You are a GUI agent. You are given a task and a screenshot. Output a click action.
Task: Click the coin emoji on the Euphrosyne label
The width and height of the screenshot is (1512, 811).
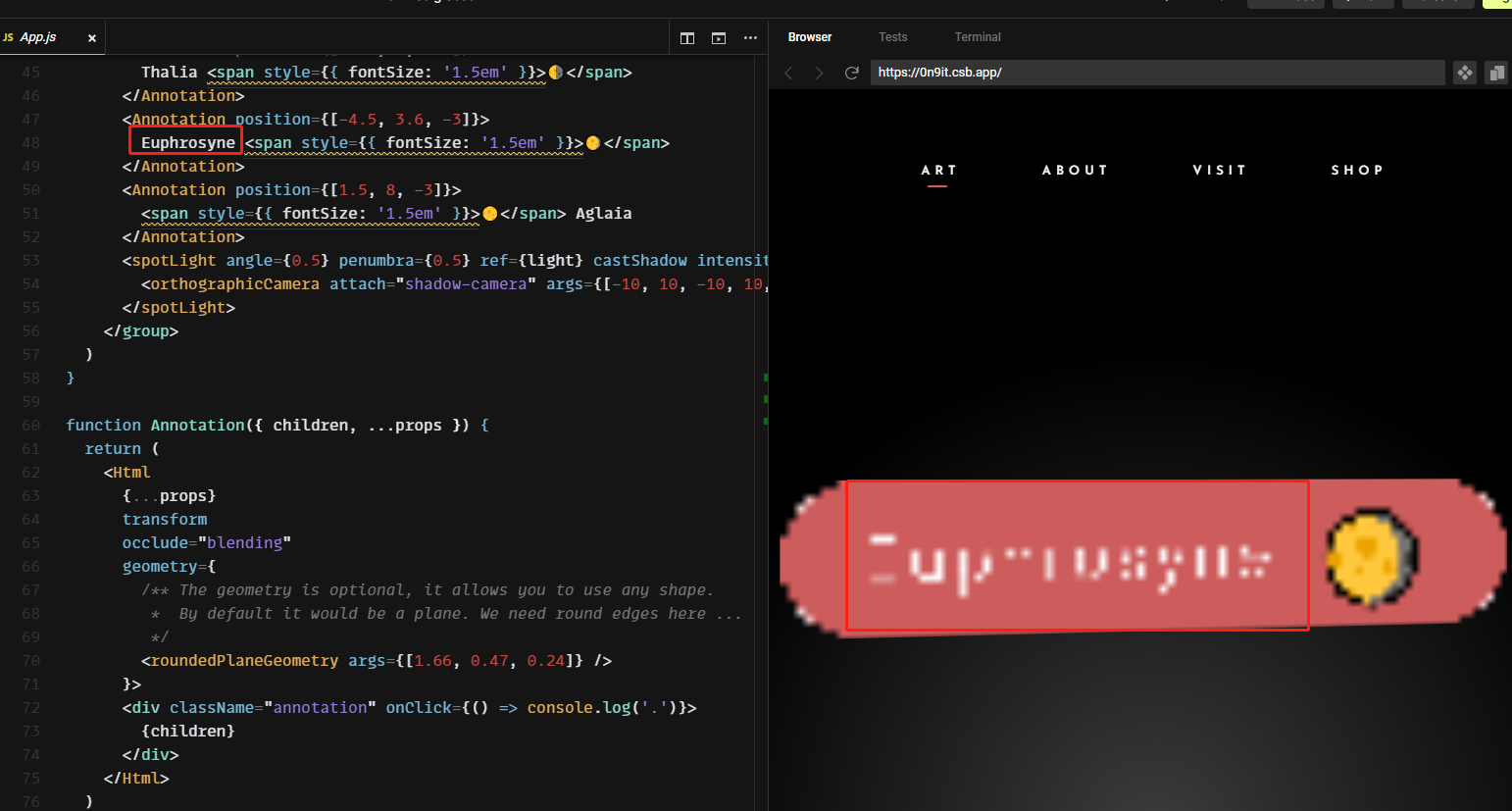coord(1372,555)
